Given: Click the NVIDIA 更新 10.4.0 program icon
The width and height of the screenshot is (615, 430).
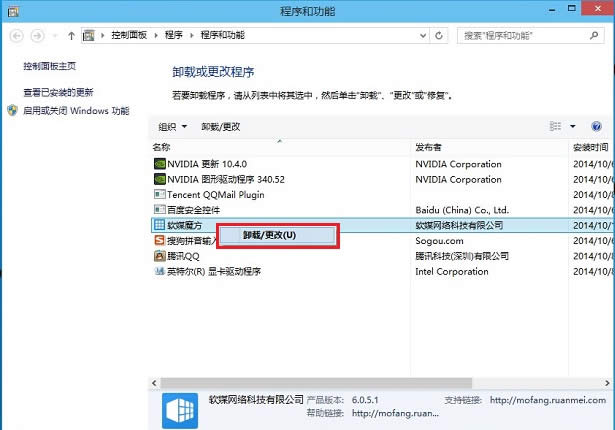Looking at the screenshot, I should [x=158, y=164].
